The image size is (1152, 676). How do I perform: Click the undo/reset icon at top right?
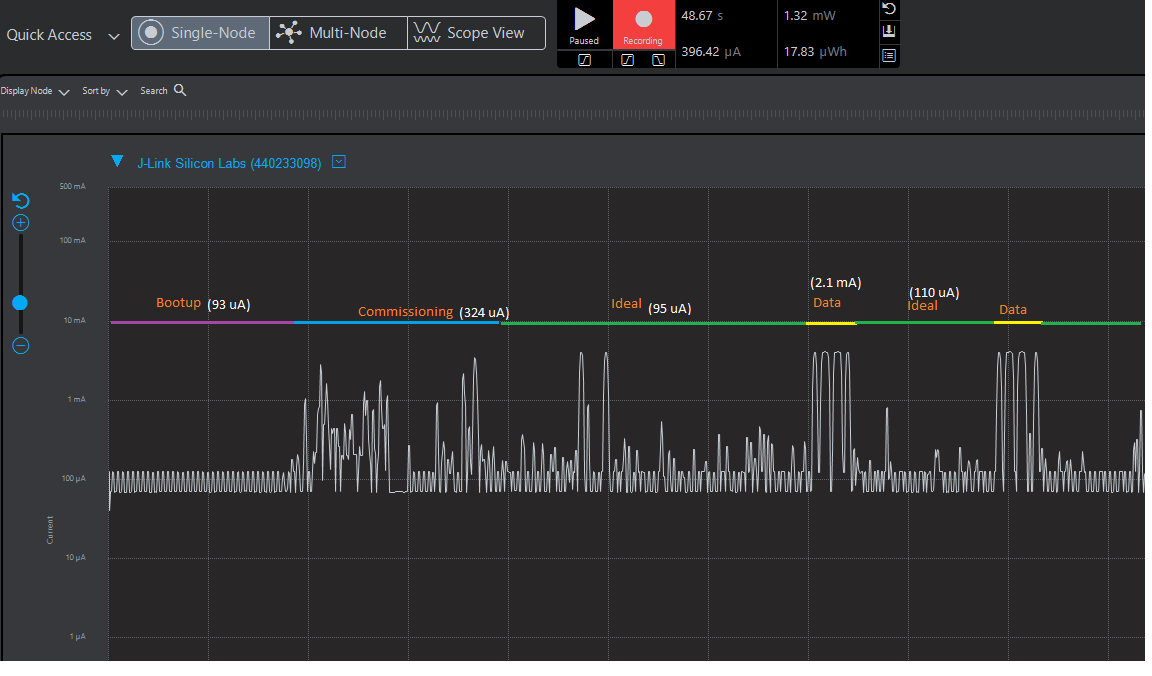(889, 9)
